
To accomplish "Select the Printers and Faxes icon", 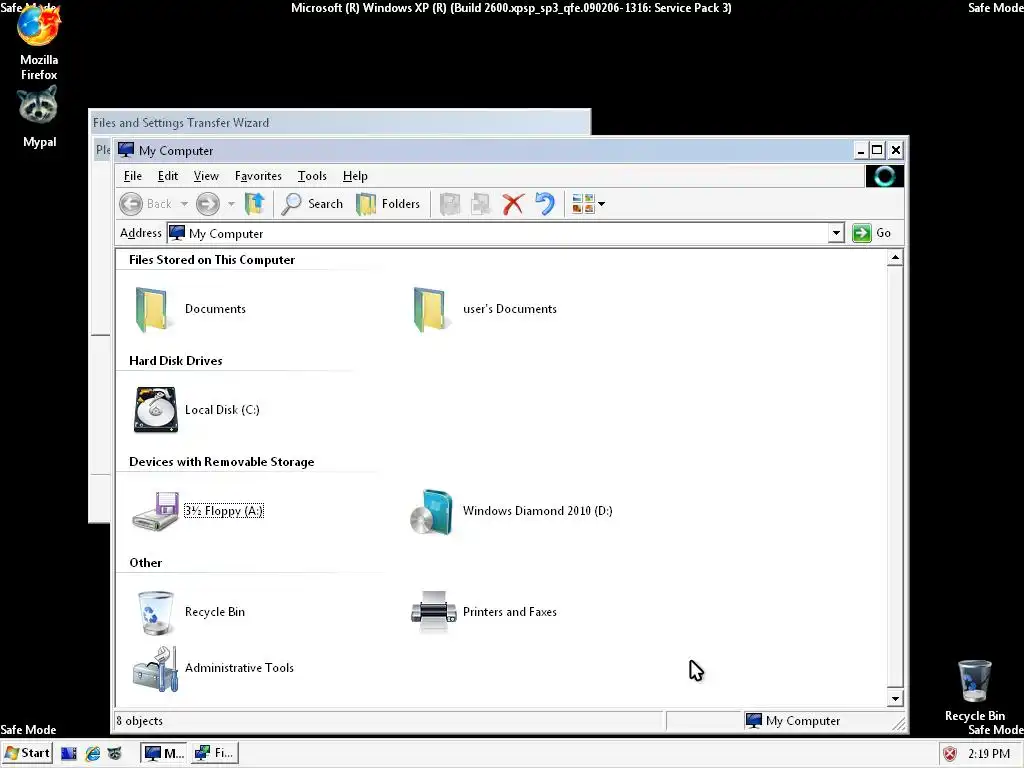I will click(x=484, y=612).
